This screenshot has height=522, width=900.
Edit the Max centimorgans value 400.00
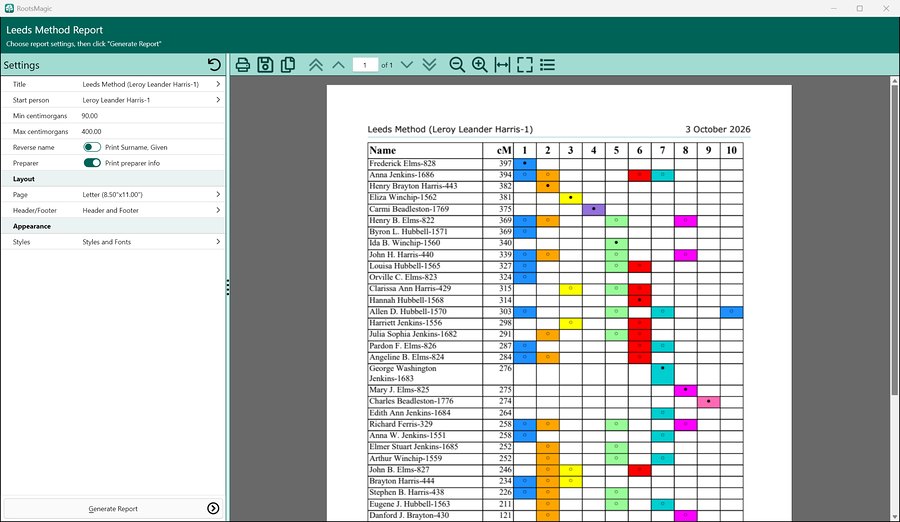click(91, 132)
